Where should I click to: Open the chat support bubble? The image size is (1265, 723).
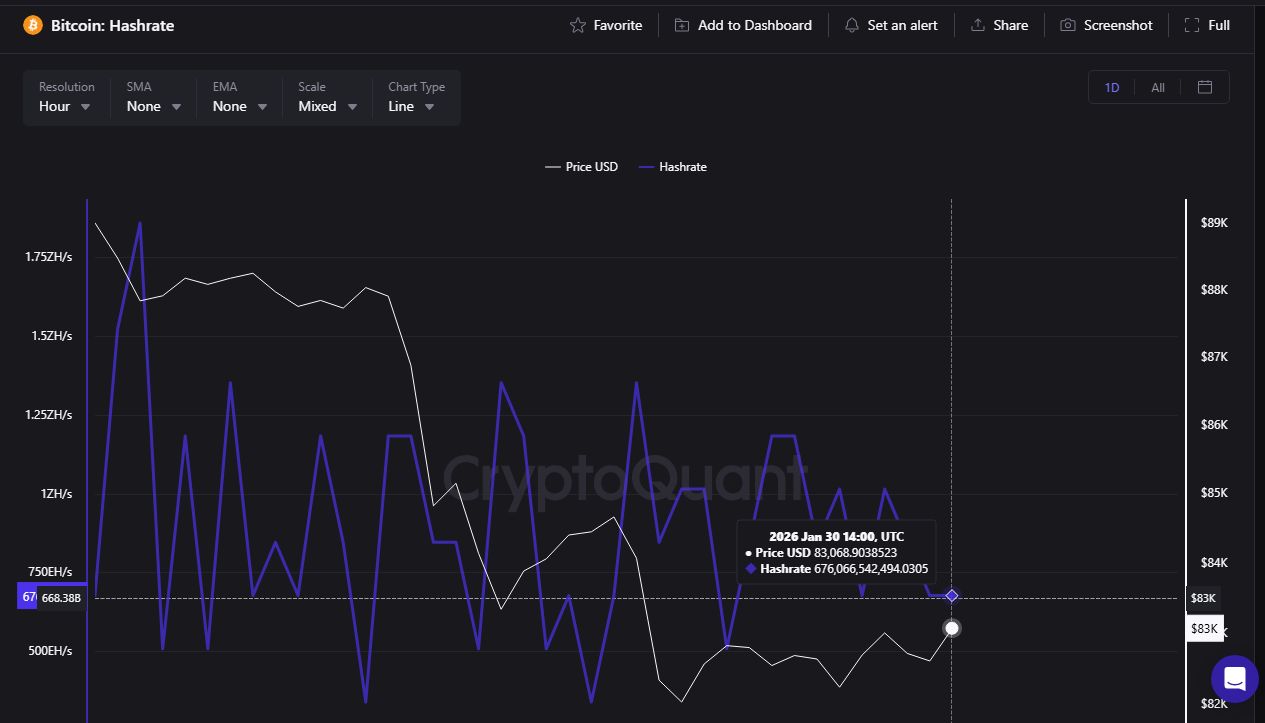click(x=1234, y=679)
